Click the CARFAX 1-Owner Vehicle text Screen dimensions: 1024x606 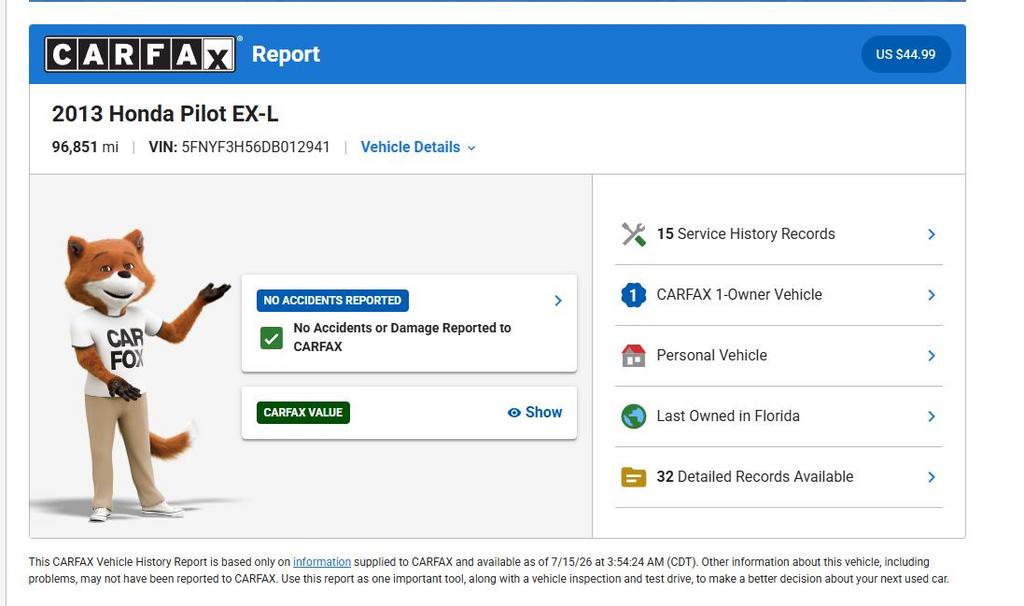tap(739, 295)
